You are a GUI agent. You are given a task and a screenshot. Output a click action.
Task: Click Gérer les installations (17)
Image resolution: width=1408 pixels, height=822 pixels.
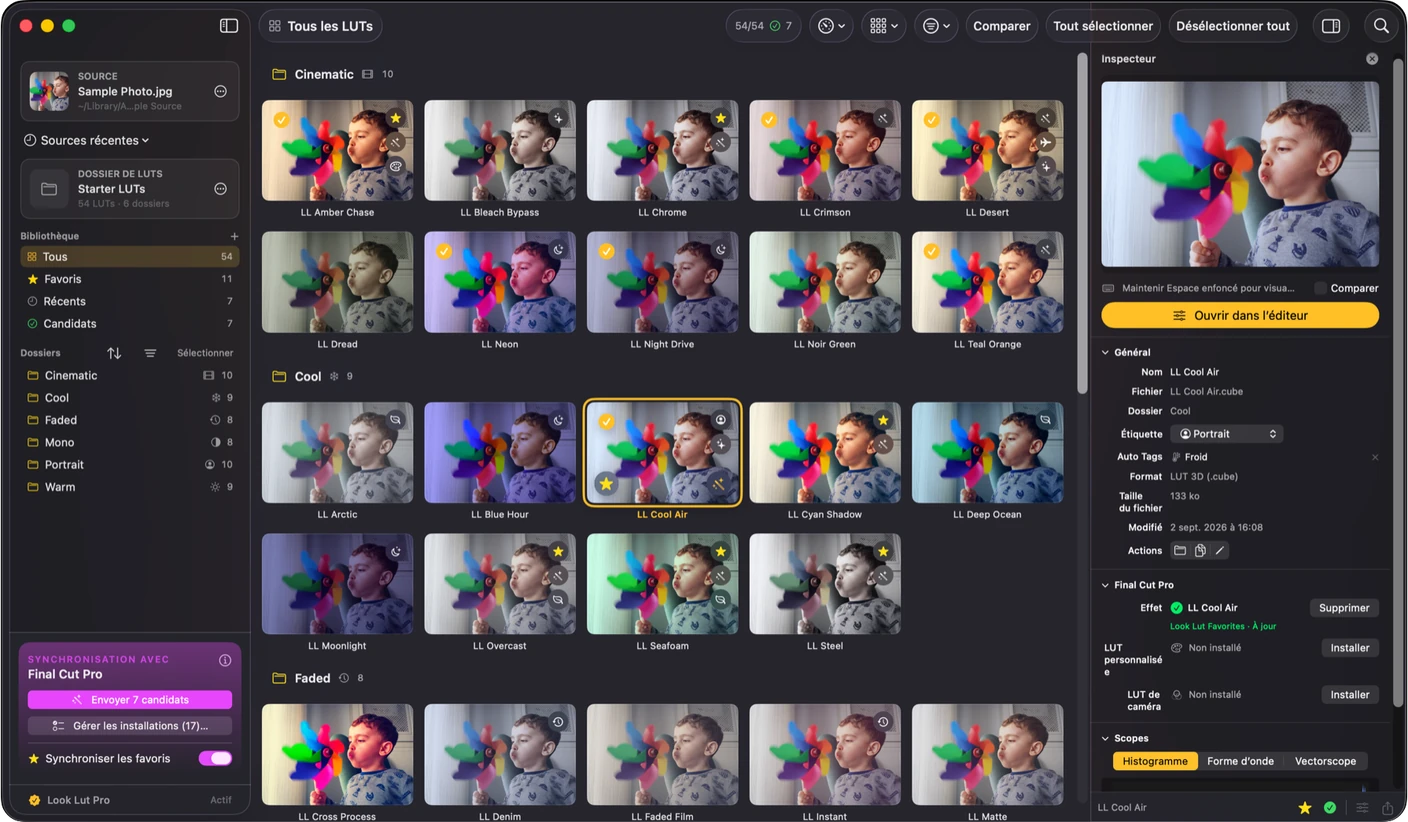[x=130, y=726]
